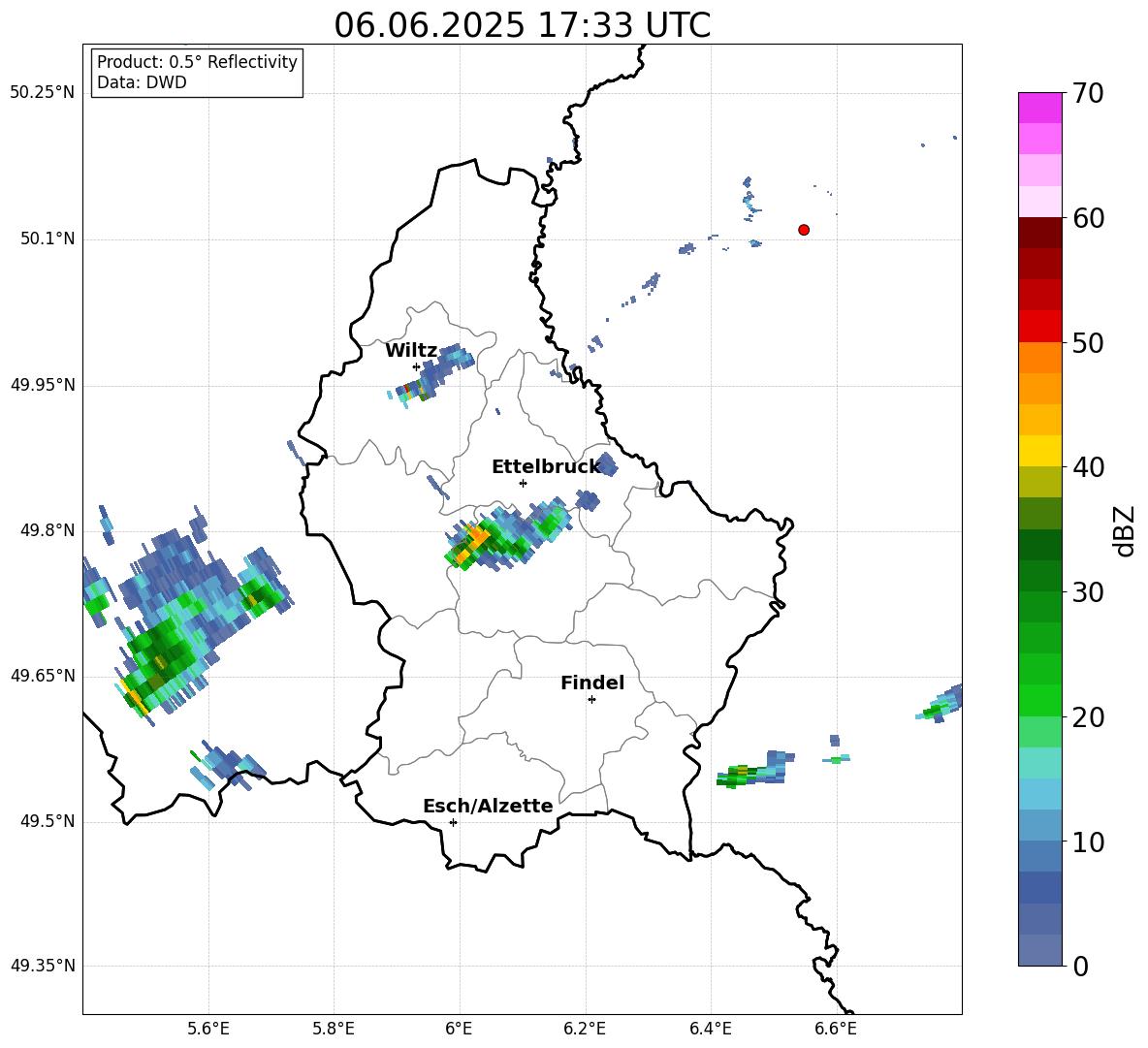Click the Ettelbruck station cross marker
The width and height of the screenshot is (1148, 1048).
pos(523,483)
